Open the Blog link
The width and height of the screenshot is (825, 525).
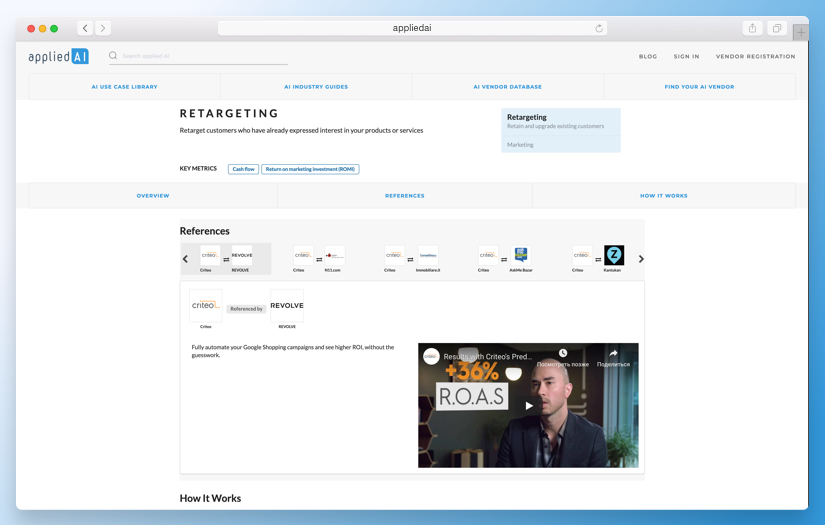point(648,56)
